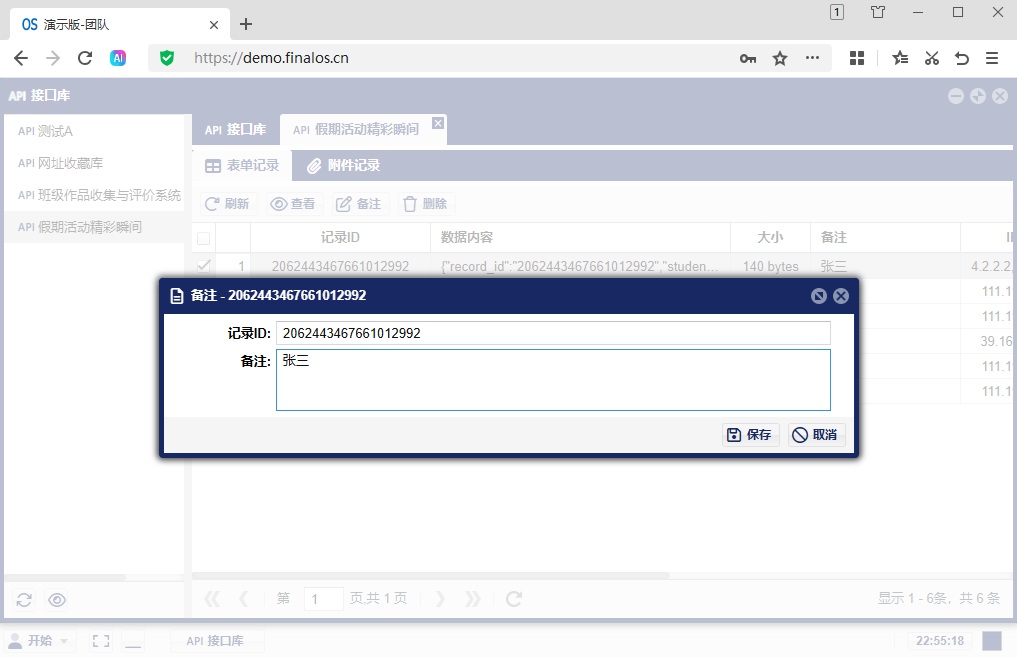Click the 大小 column header
This screenshot has height=657, width=1017.
771,237
